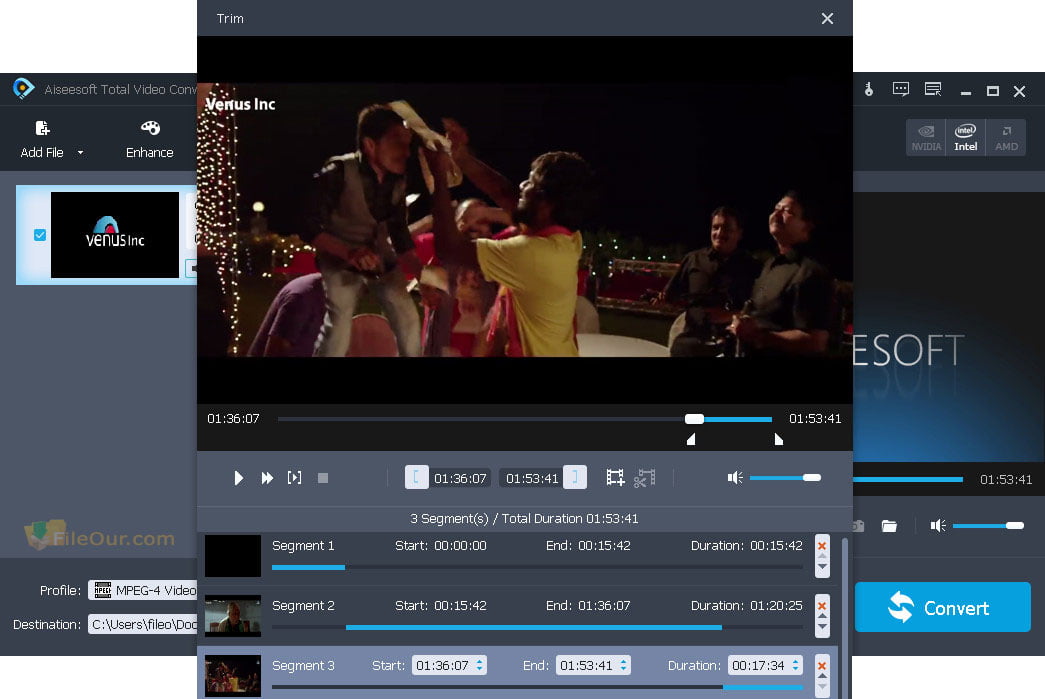The height and width of the screenshot is (699, 1045).
Task: Open the Profile MPEG-4 Video dropdown
Action: pos(143,590)
